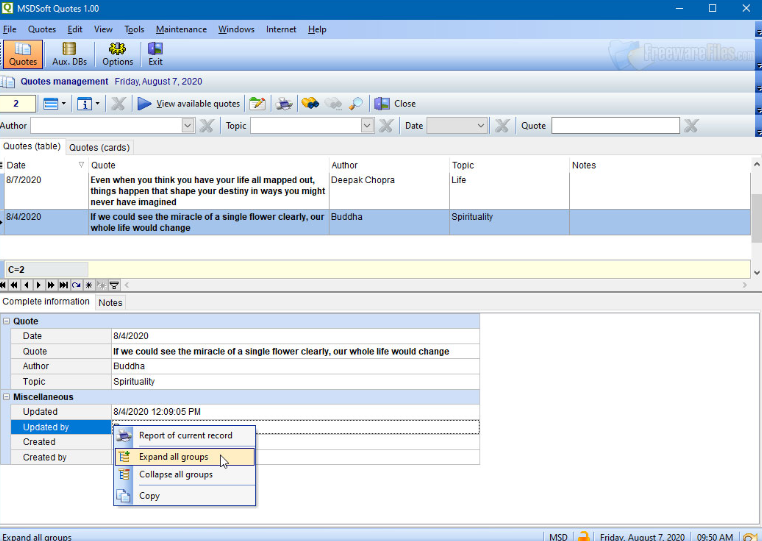Screen dimensions: 762x541
Task: Open the Internet menu
Action: [x=281, y=30]
